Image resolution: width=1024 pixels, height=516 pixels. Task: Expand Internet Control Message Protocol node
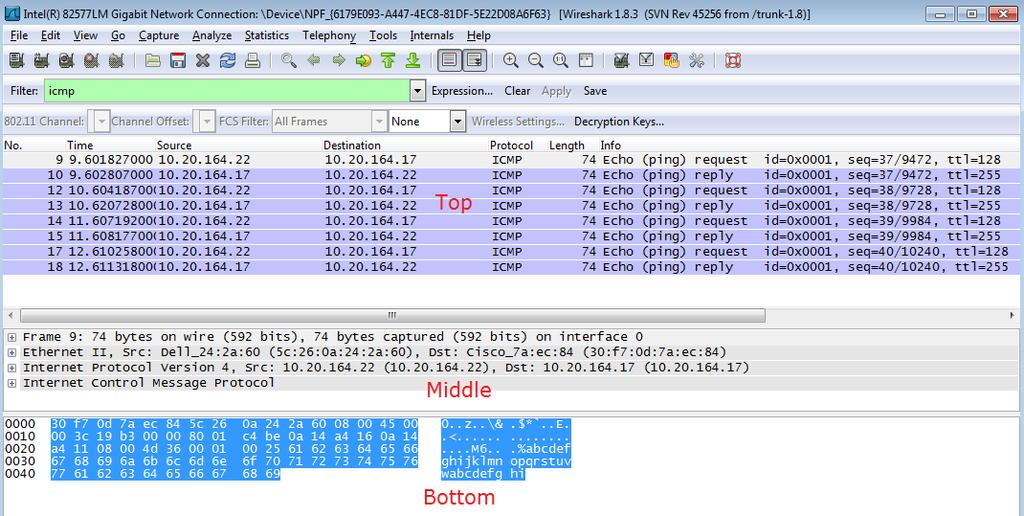[x=12, y=383]
